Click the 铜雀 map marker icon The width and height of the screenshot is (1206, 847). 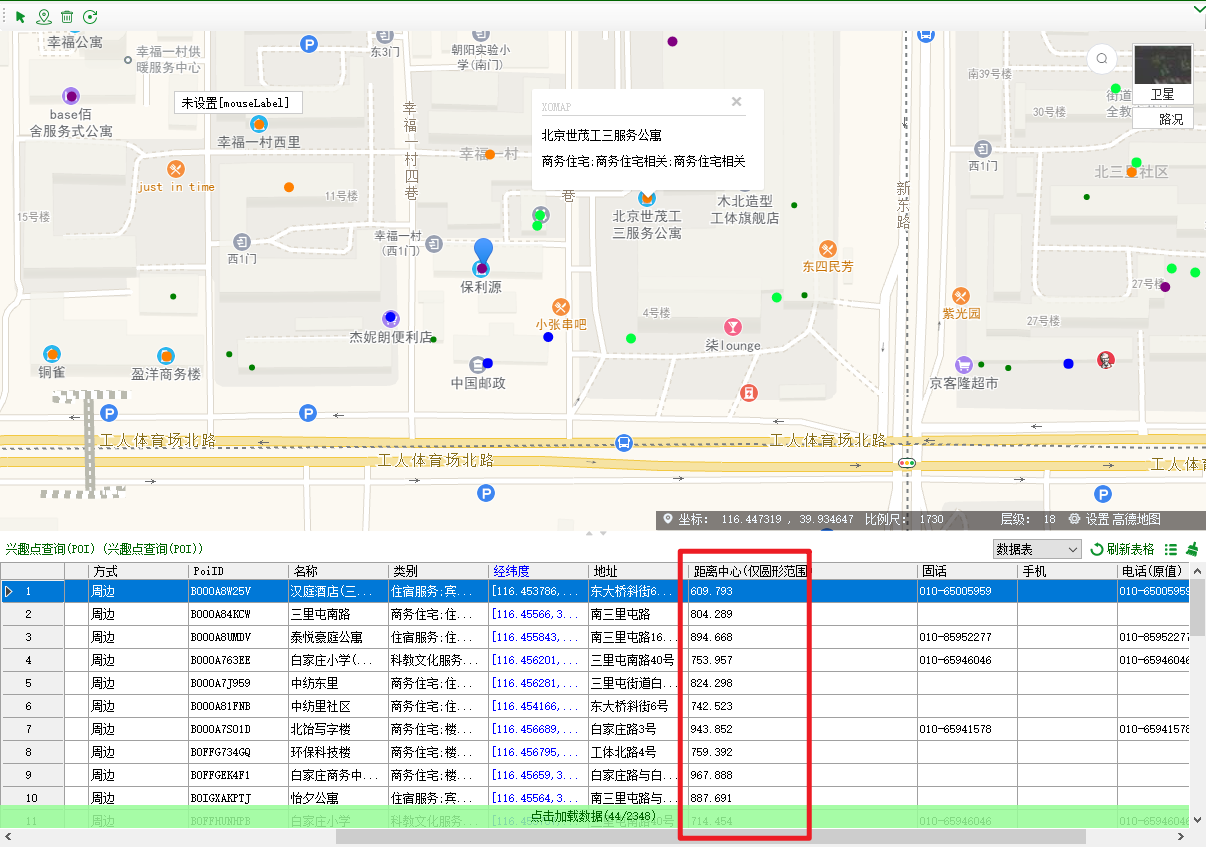pos(52,354)
